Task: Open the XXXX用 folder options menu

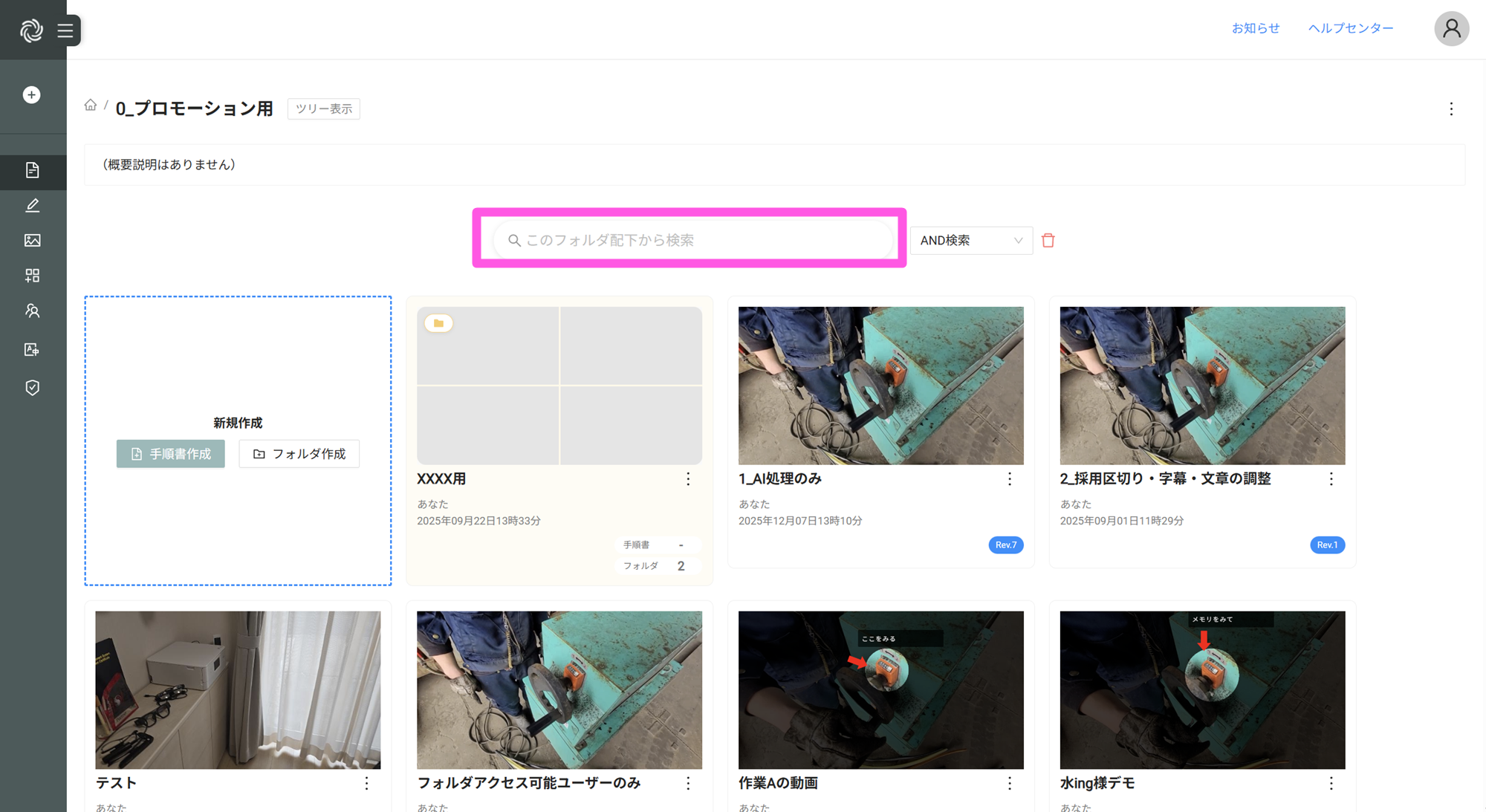Action: coord(688,479)
